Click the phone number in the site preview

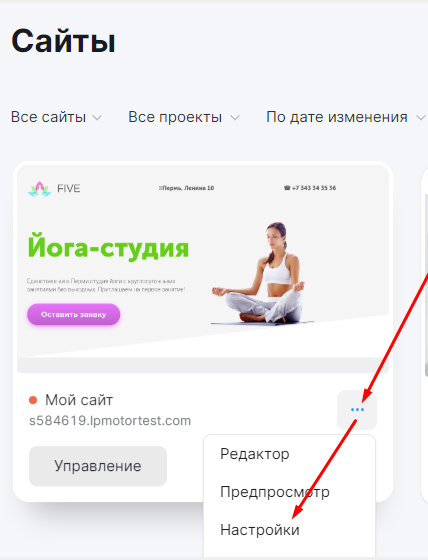[x=310, y=188]
